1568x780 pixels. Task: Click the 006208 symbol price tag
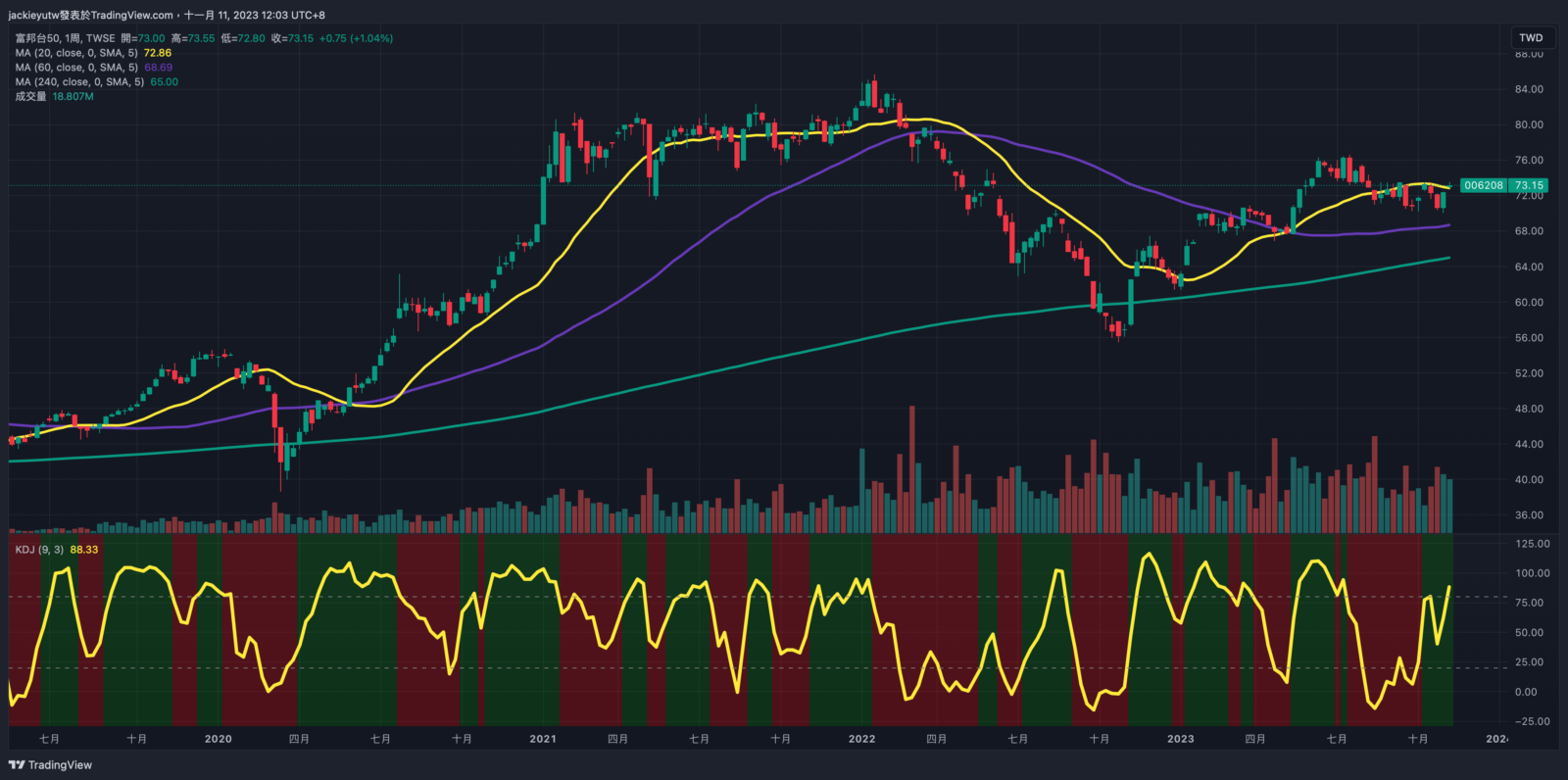coord(1484,185)
